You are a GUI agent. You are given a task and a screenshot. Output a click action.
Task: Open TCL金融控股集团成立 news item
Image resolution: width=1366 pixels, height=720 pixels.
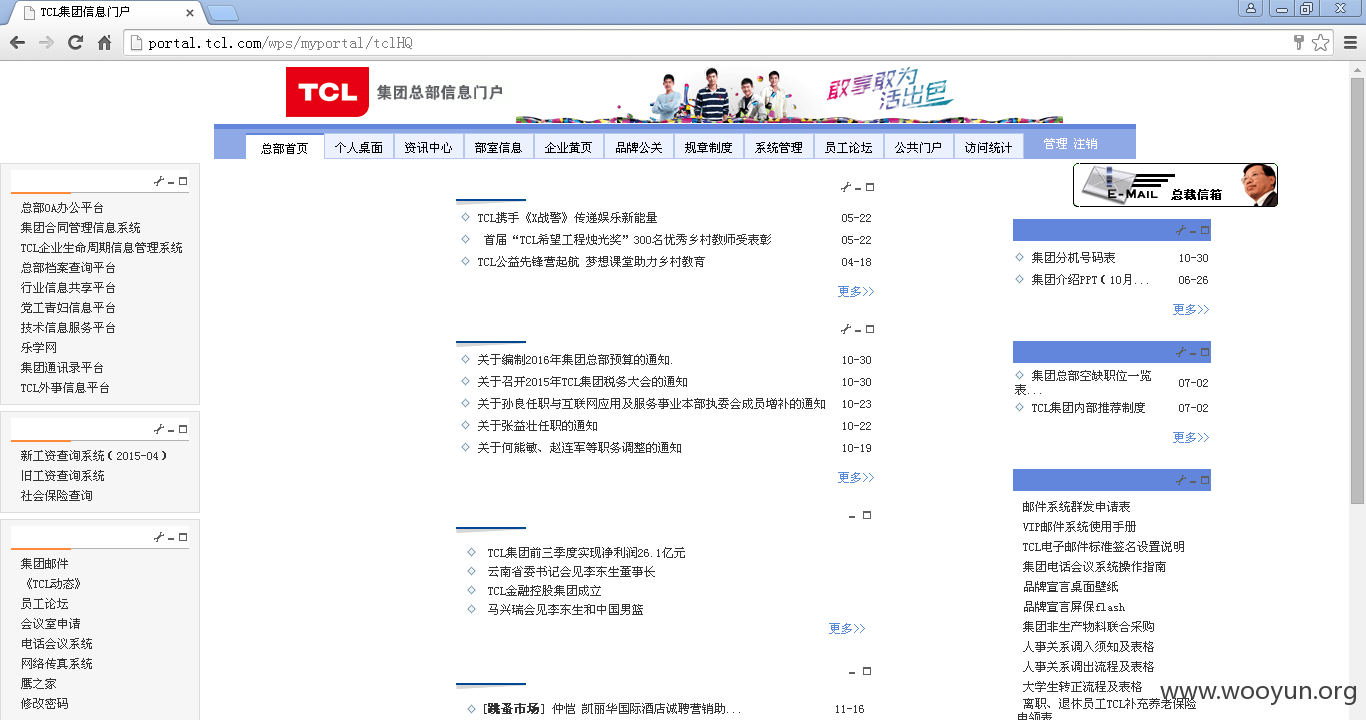pyautogui.click(x=544, y=591)
